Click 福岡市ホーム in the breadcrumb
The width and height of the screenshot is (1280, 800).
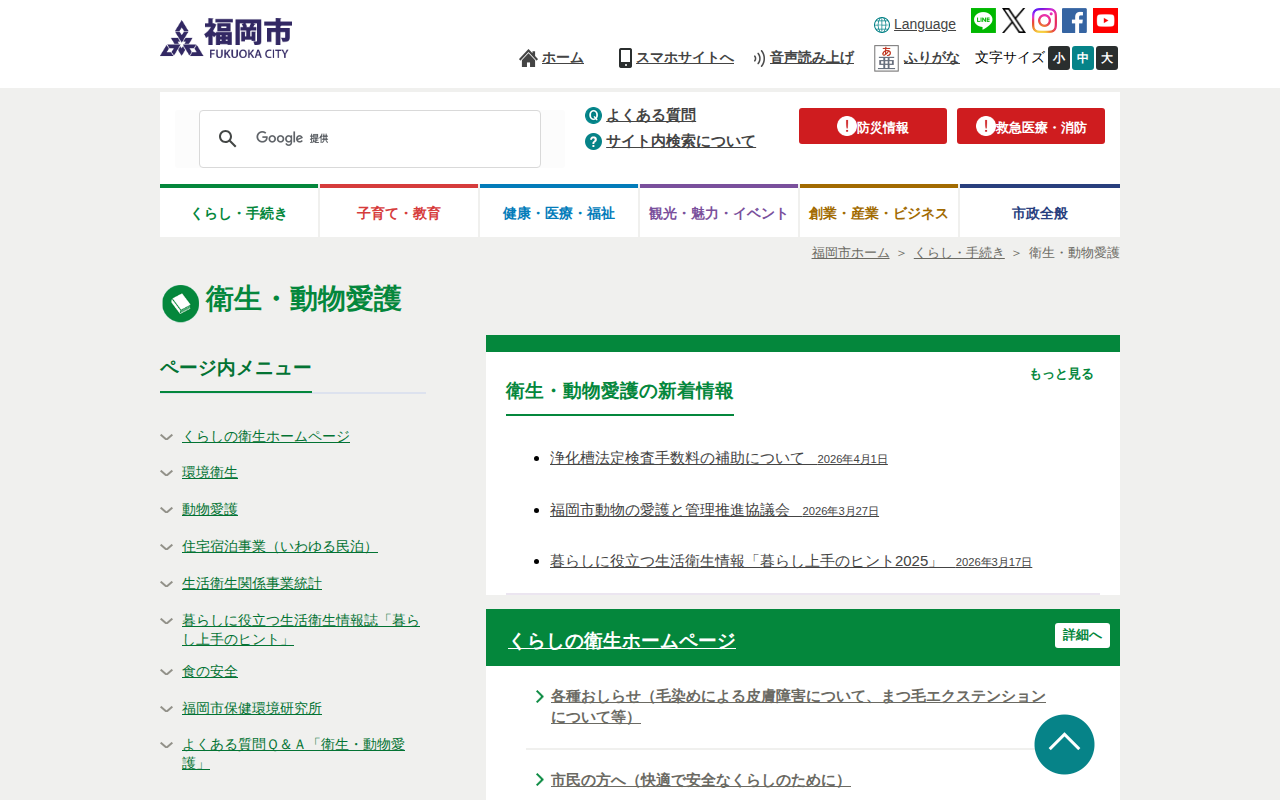850,253
